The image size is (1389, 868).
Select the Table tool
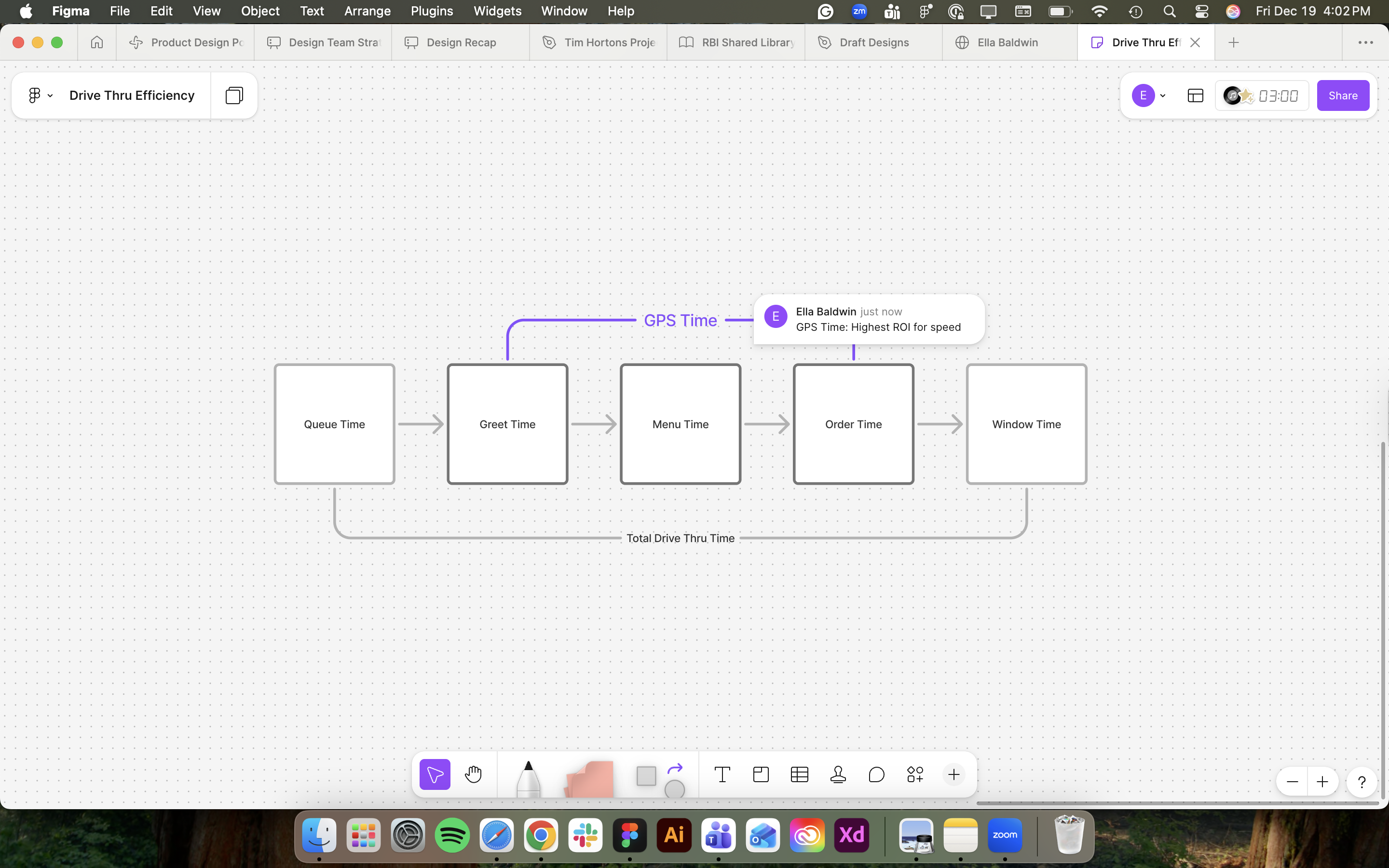(799, 774)
